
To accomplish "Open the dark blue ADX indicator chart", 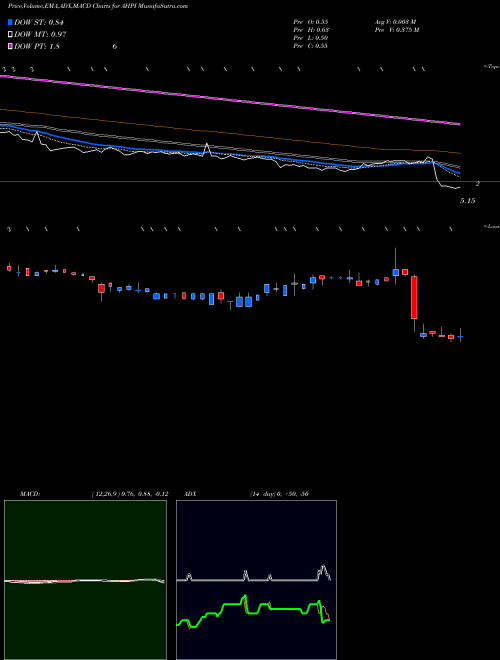I will click(256, 580).
